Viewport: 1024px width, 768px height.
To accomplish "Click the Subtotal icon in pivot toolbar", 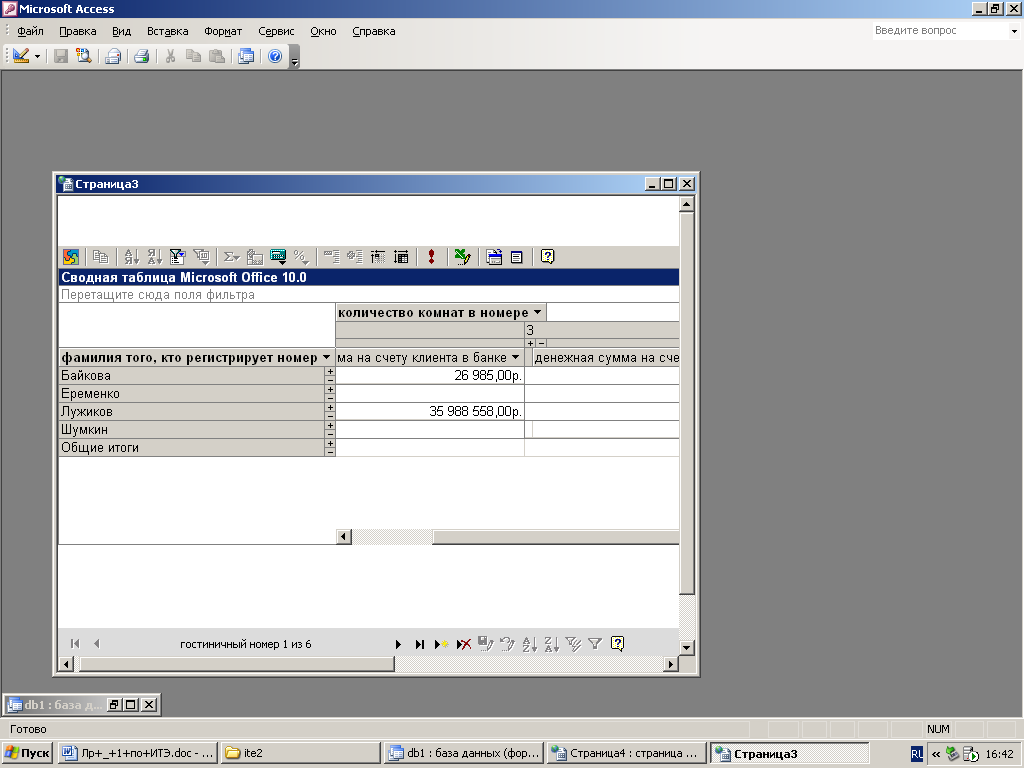I will [255, 257].
